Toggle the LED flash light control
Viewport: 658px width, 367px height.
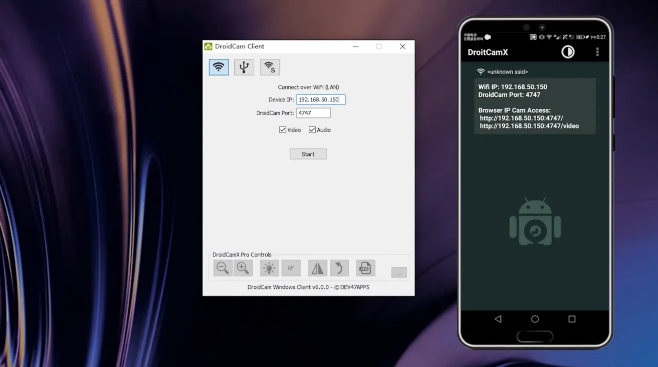269,268
